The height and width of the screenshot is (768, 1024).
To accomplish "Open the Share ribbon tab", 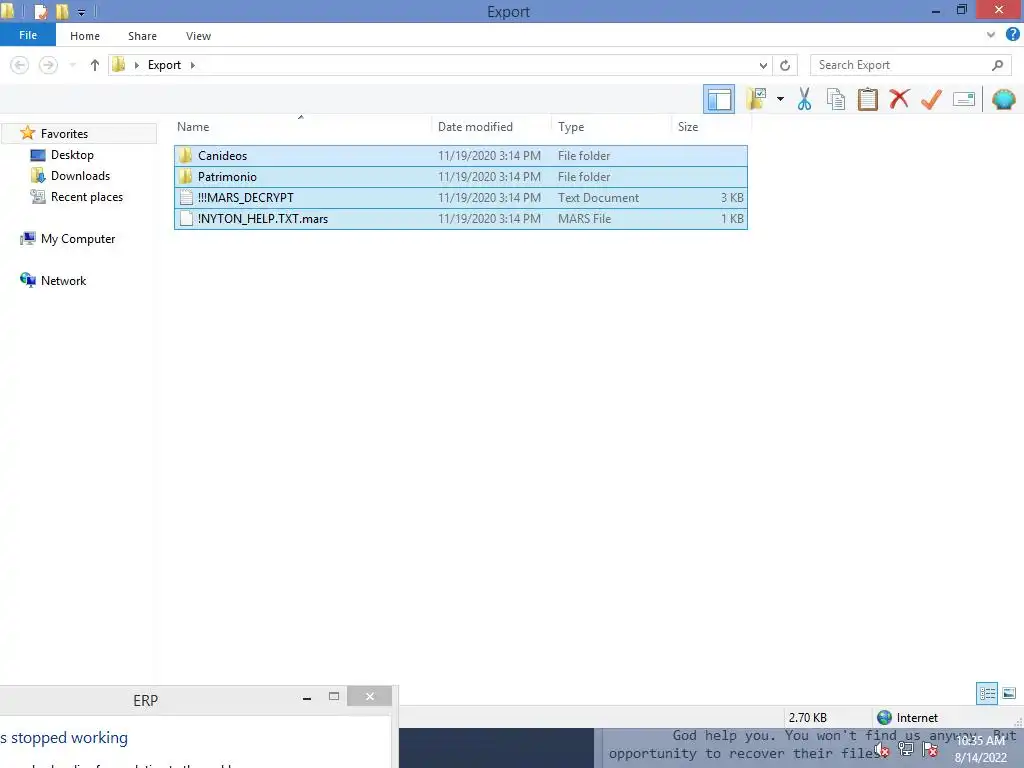I will click(142, 36).
